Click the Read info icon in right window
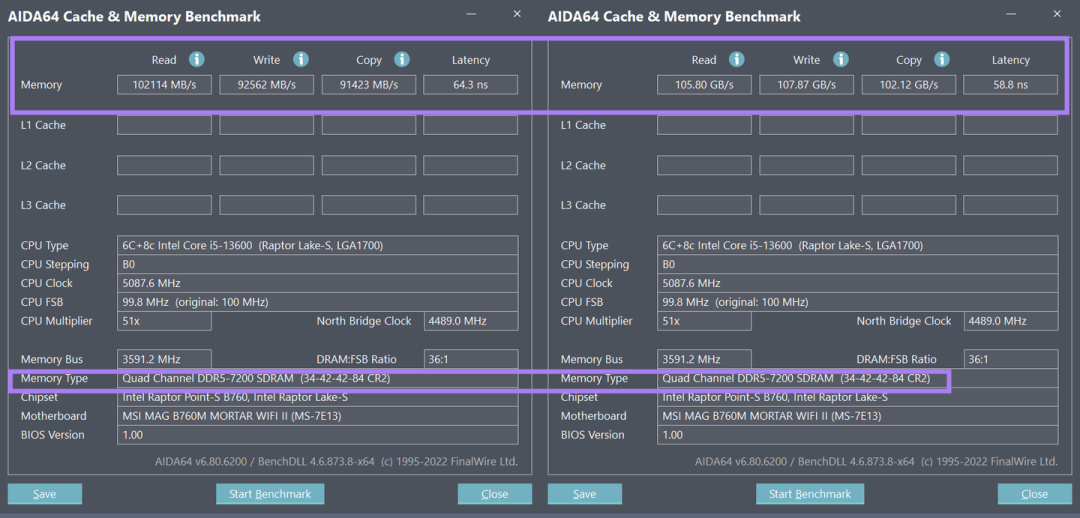The image size is (1080, 518). pos(737,60)
